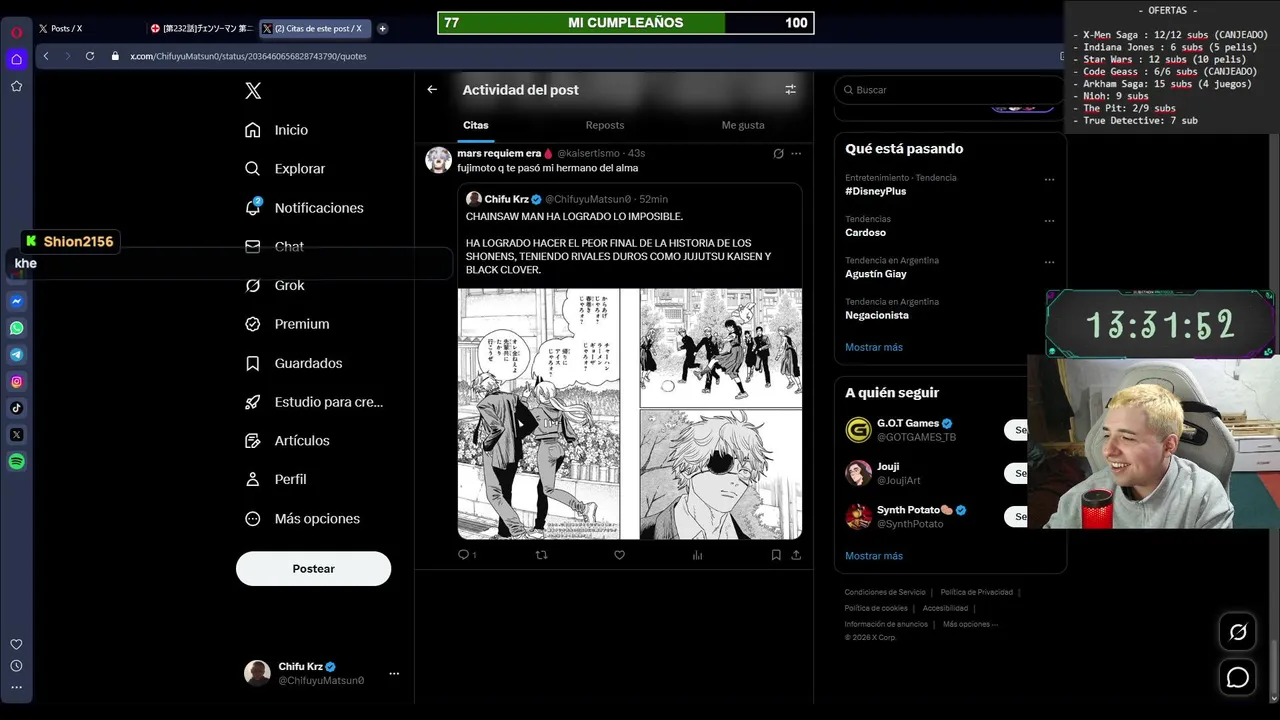
Task: Open Grok in X navigation
Action: tap(275, 285)
